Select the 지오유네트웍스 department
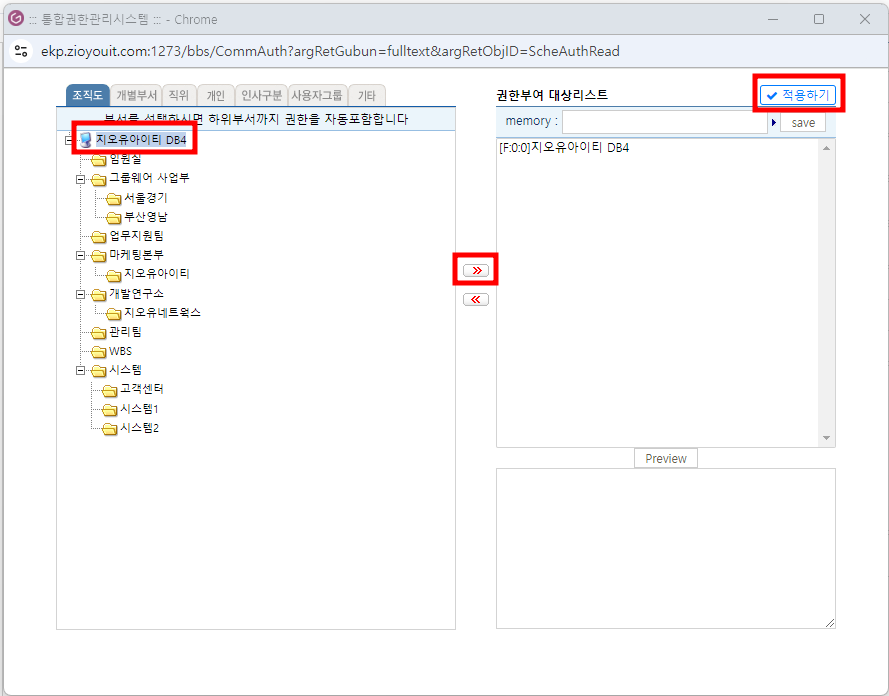The height and width of the screenshot is (696, 889). click(162, 312)
